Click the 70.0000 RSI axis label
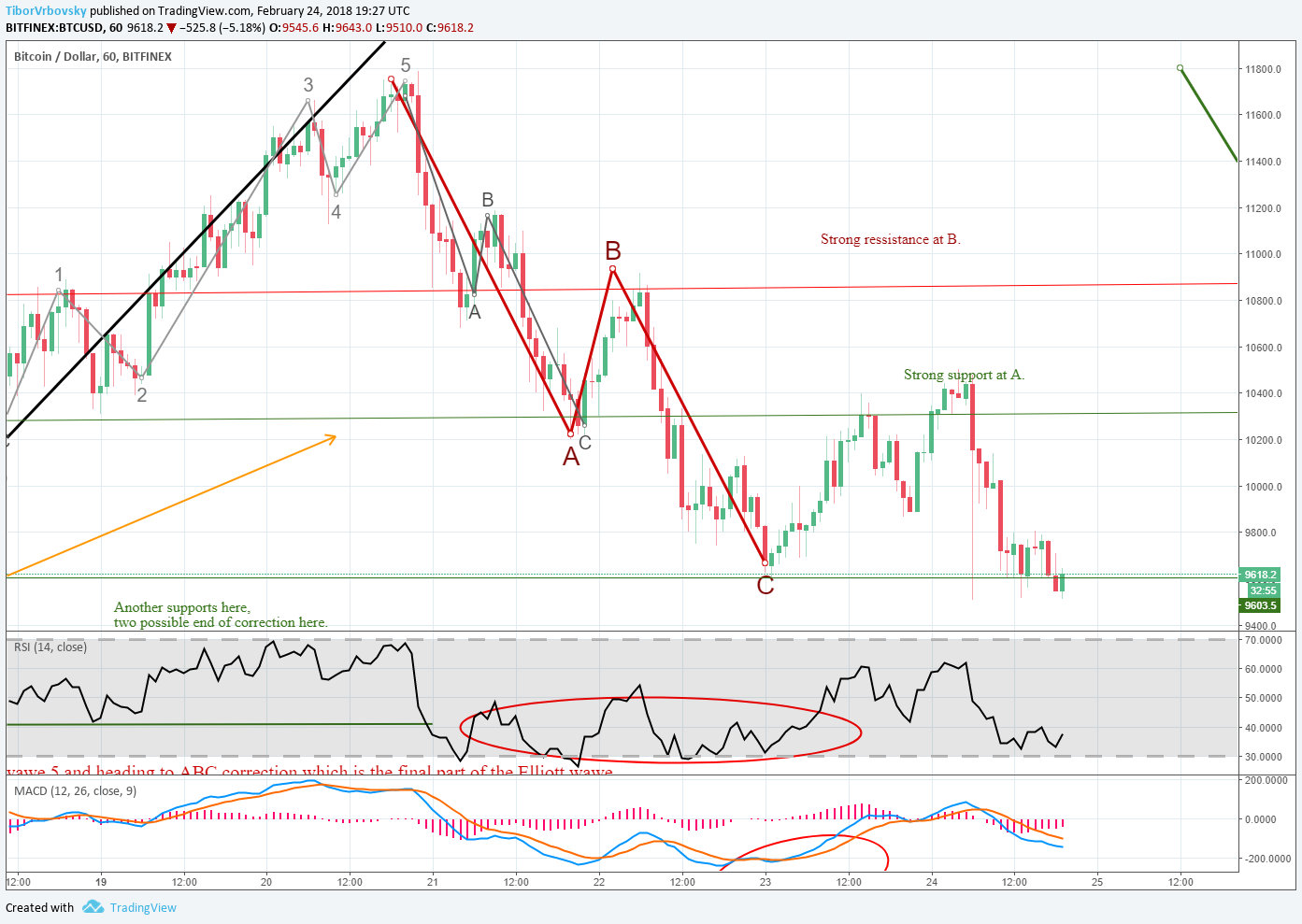This screenshot has width=1302, height=924. [1263, 640]
